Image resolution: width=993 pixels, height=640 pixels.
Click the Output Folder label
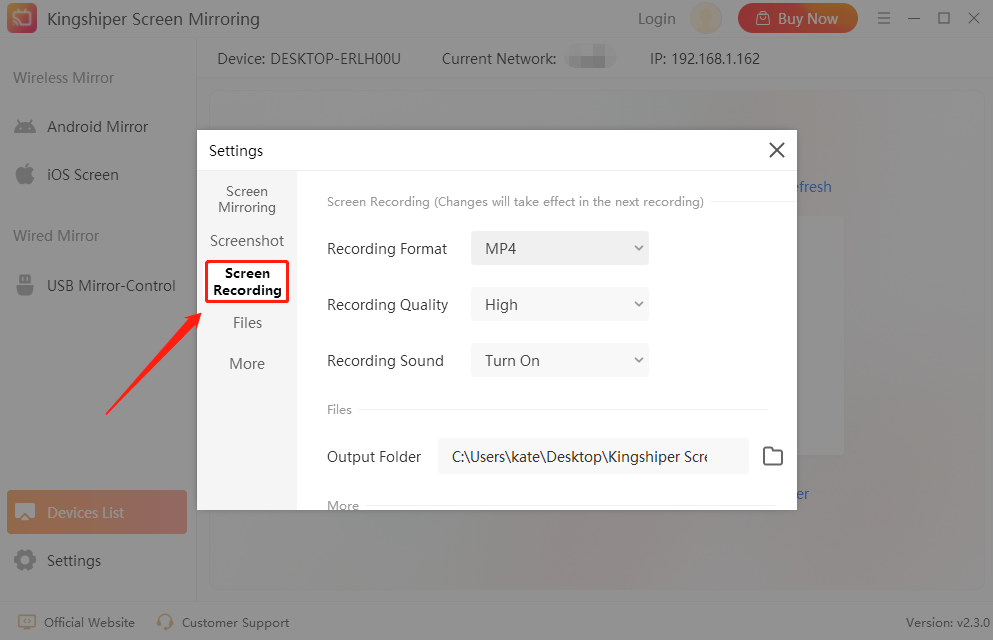tap(374, 456)
